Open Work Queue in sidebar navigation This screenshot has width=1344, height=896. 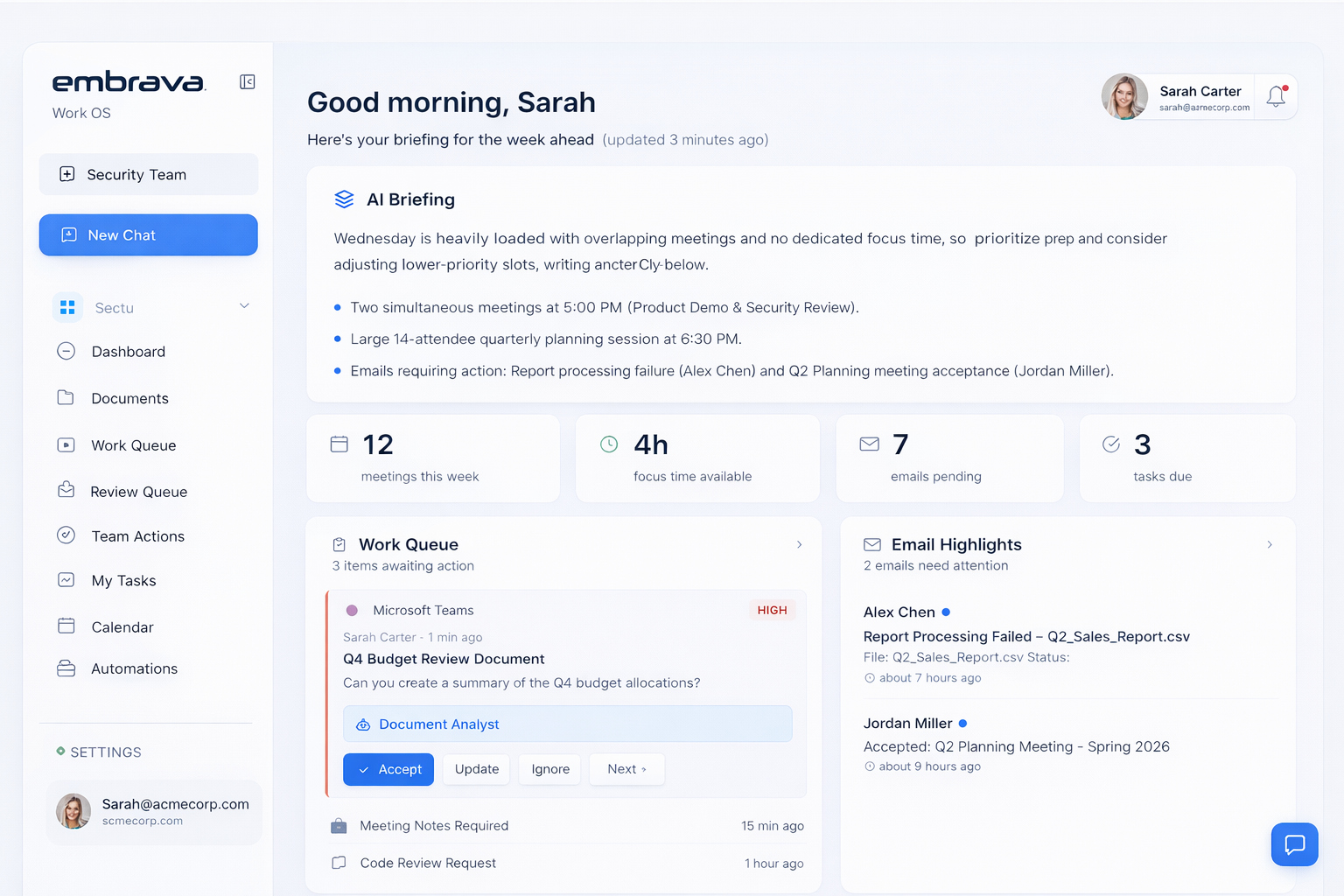coord(134,445)
